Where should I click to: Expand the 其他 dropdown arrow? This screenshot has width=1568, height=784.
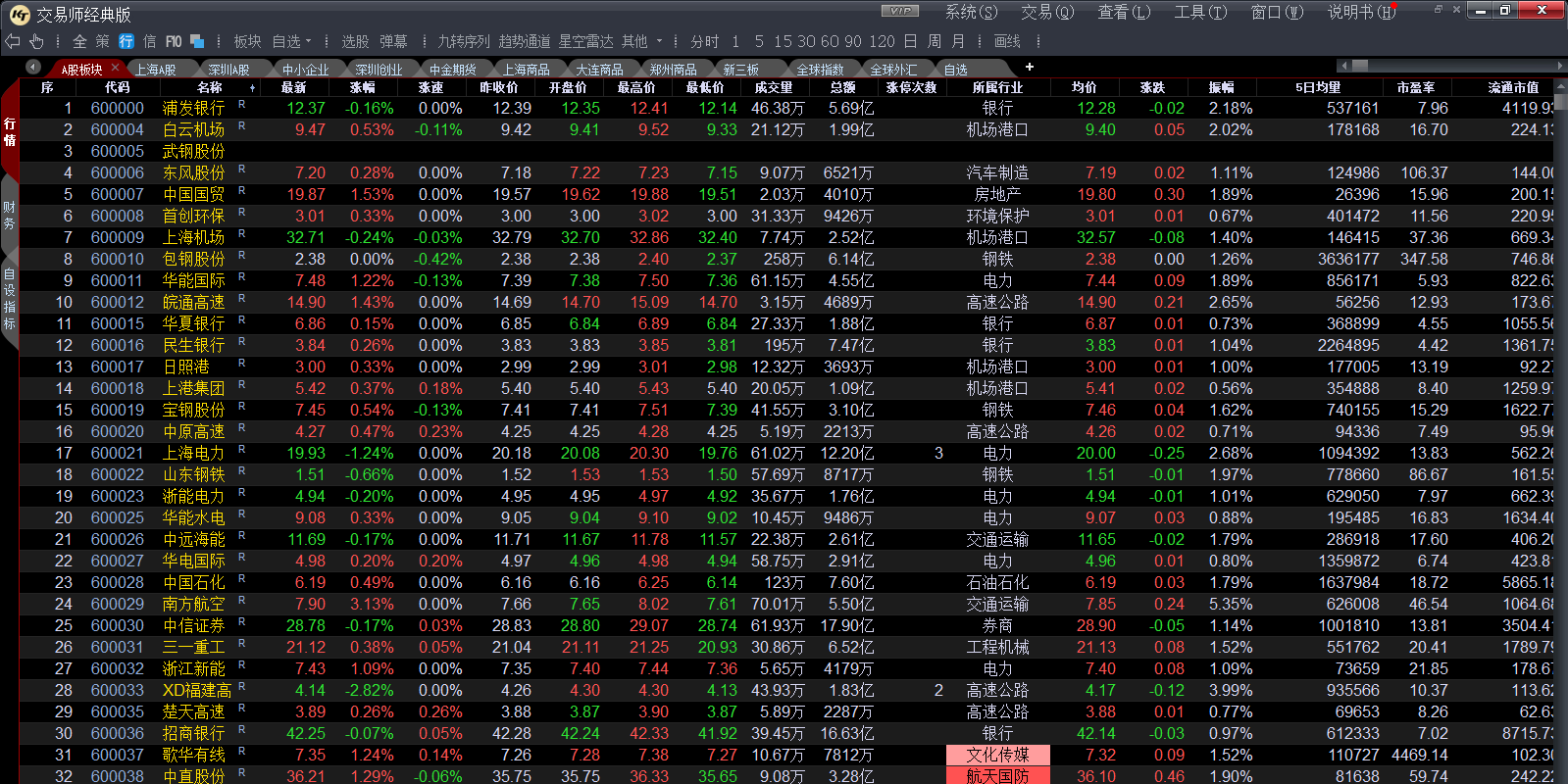point(659,41)
